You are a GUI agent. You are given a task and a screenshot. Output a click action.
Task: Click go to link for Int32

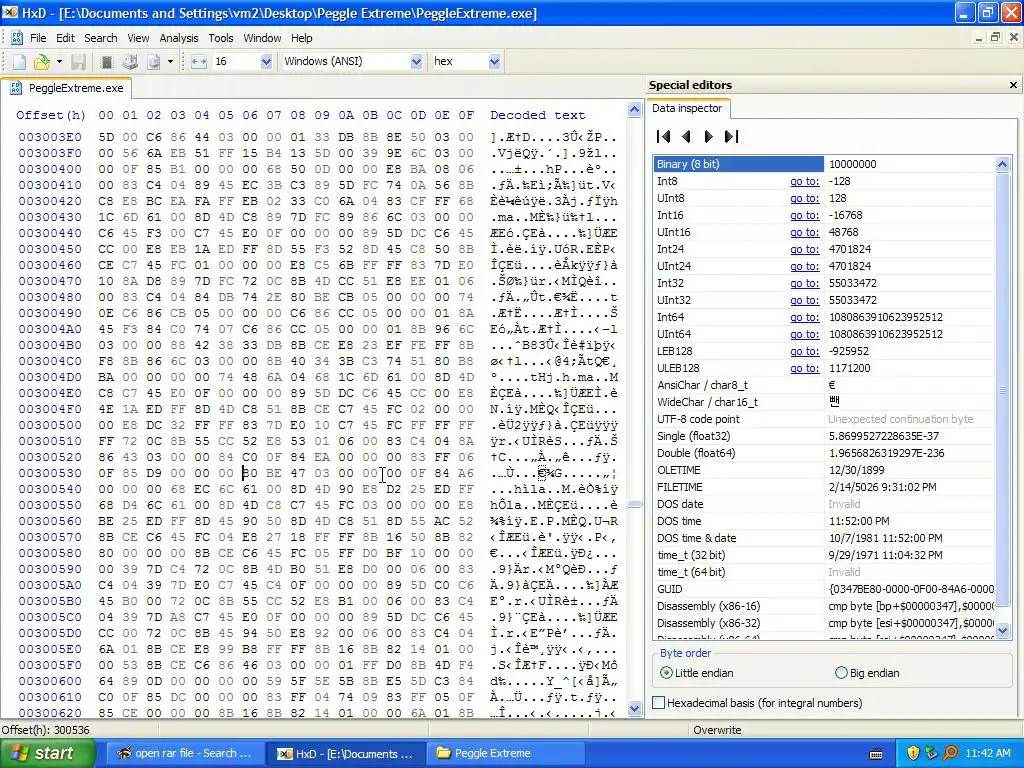coord(805,283)
